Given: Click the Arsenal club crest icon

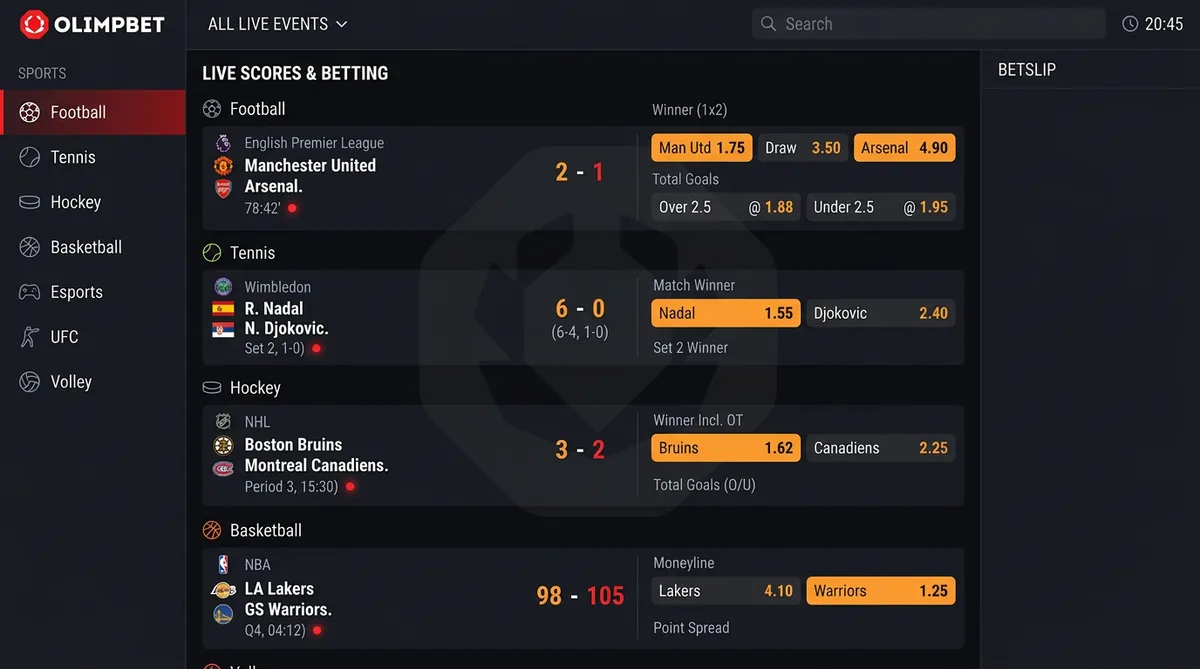Looking at the screenshot, I should (223, 187).
